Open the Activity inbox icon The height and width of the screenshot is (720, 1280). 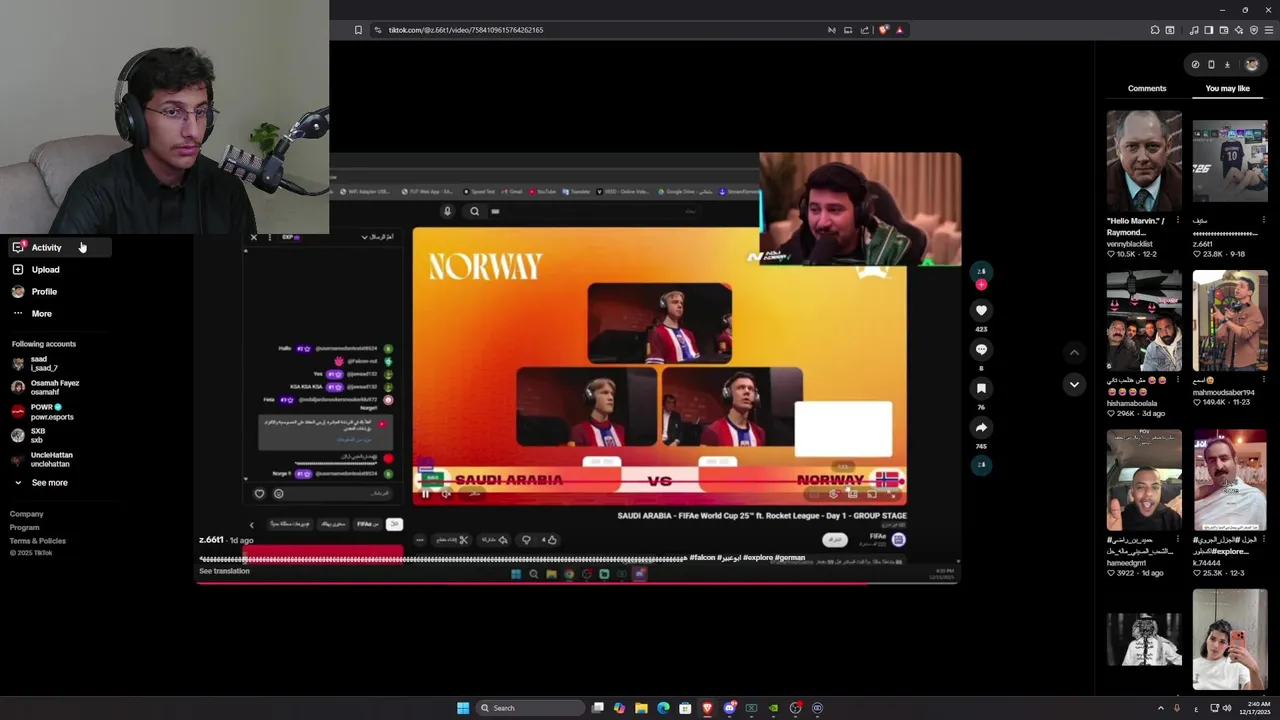click(18, 247)
